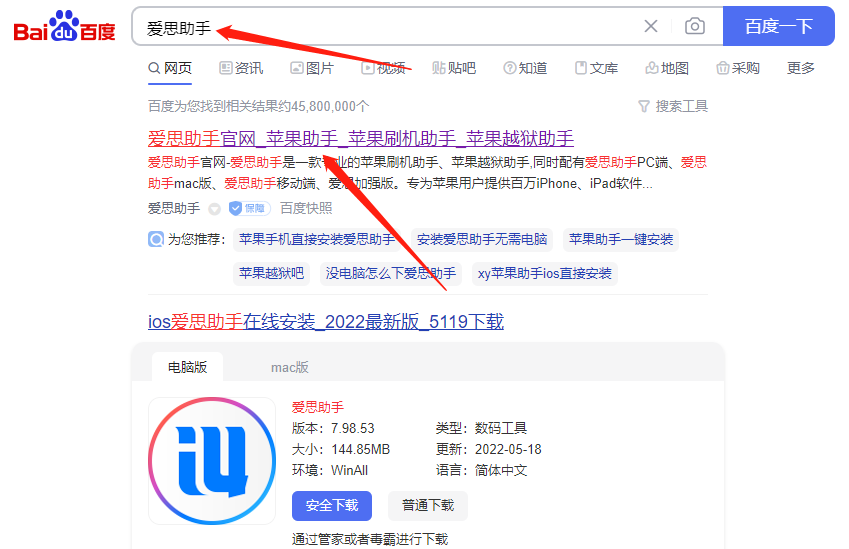
Task: Expand the 更多 menu
Action: [x=801, y=68]
